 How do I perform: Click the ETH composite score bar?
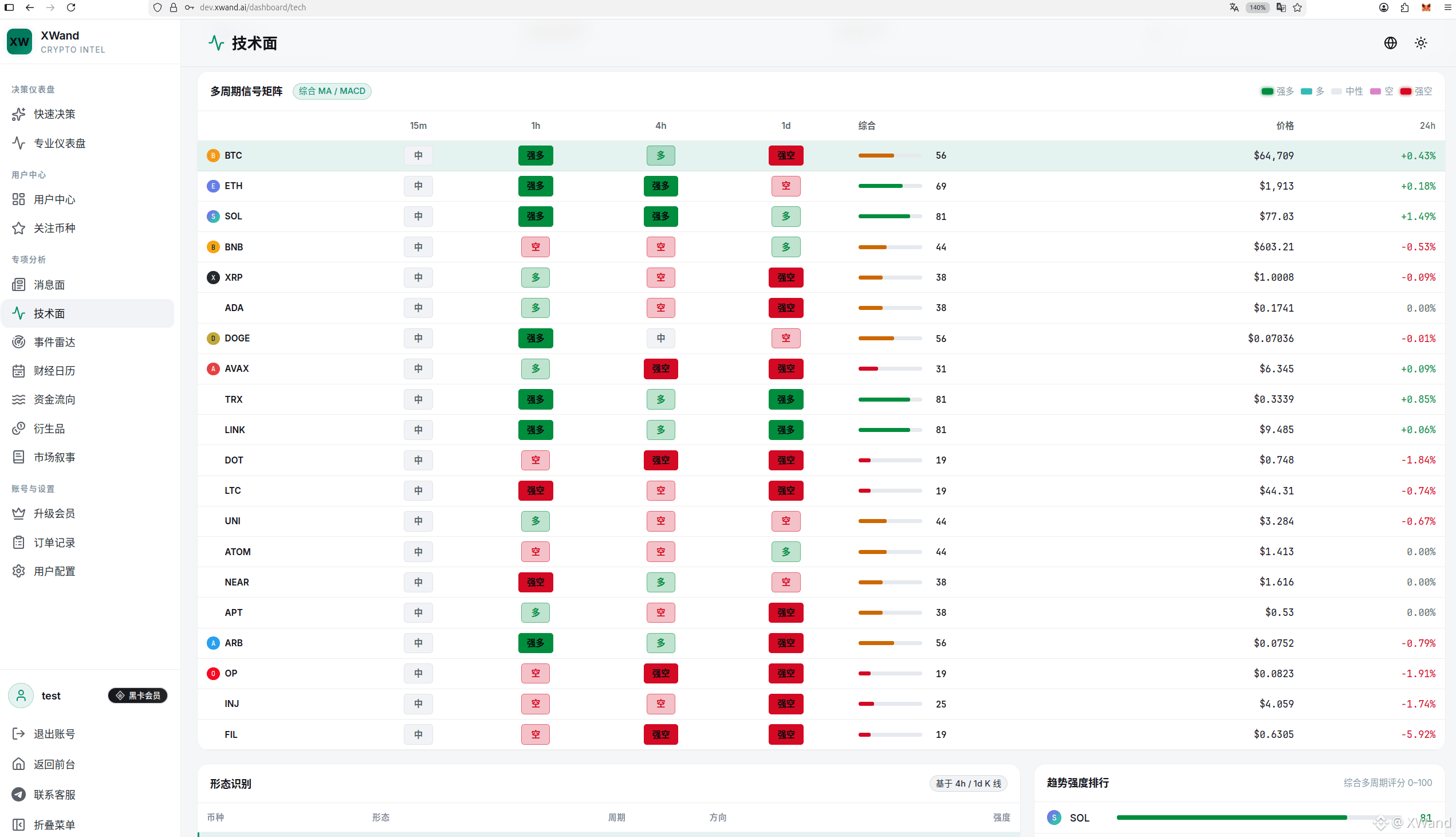click(x=890, y=186)
